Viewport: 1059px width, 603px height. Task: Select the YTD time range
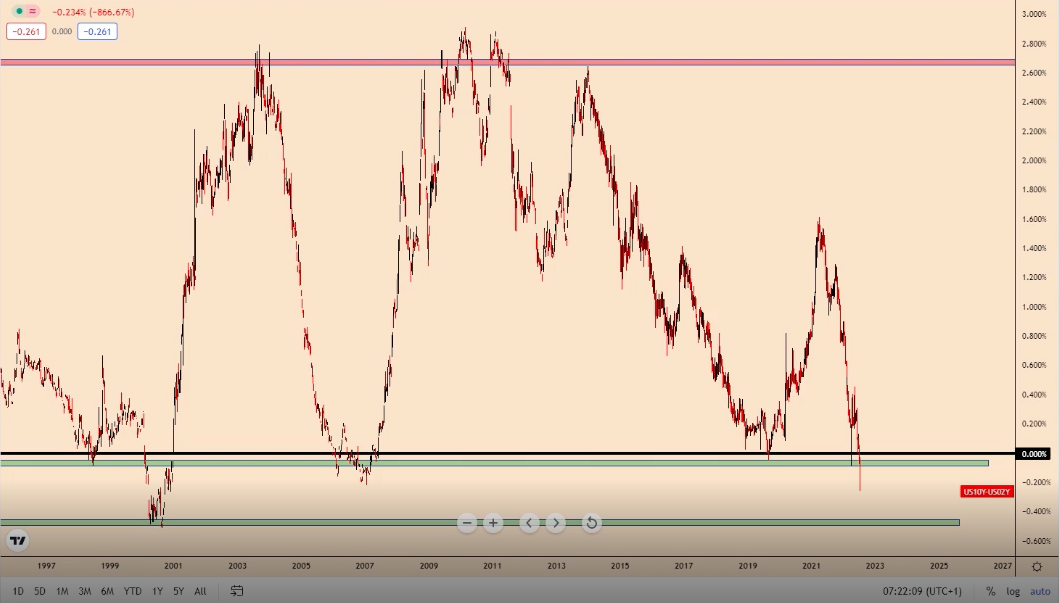(132, 591)
